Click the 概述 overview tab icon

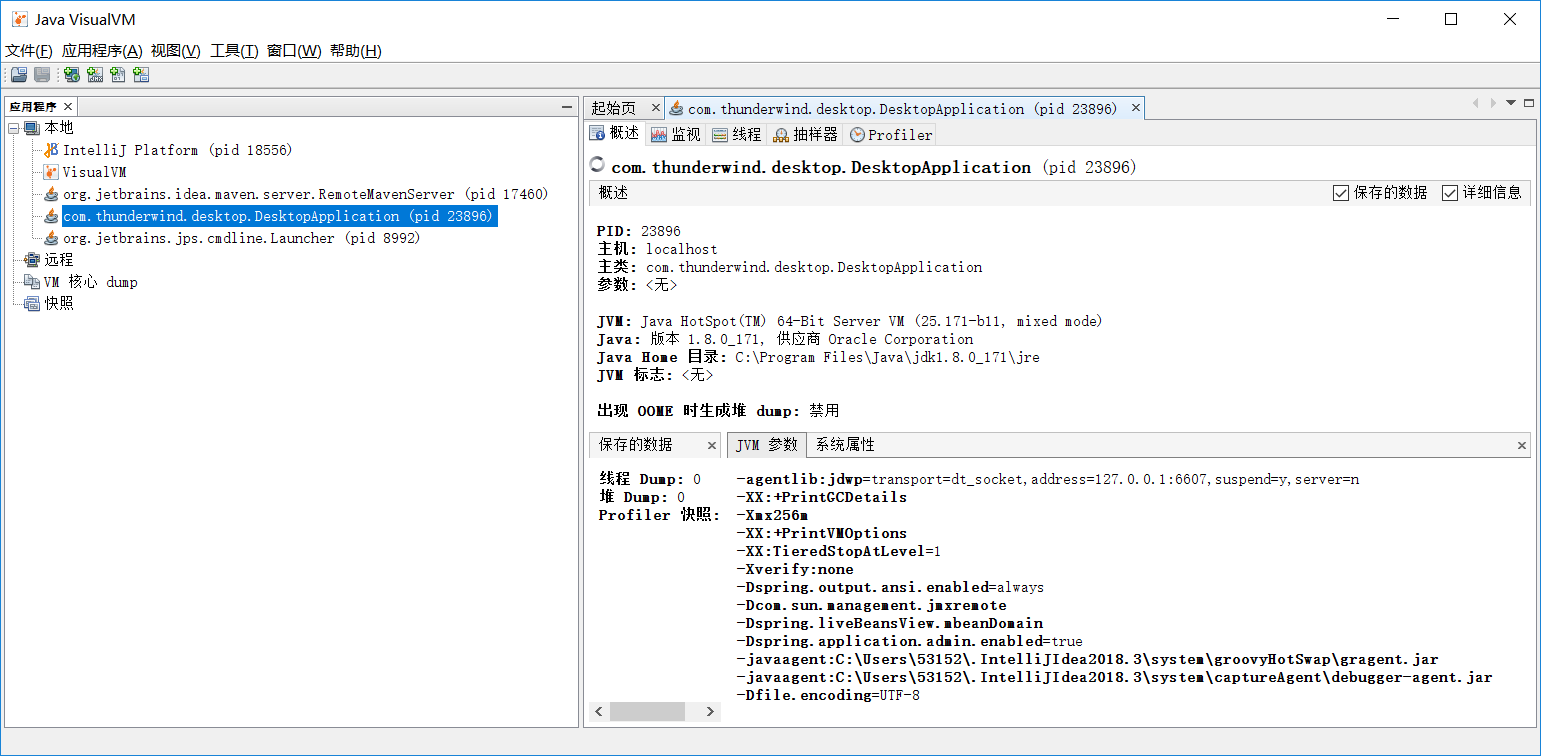click(x=597, y=134)
